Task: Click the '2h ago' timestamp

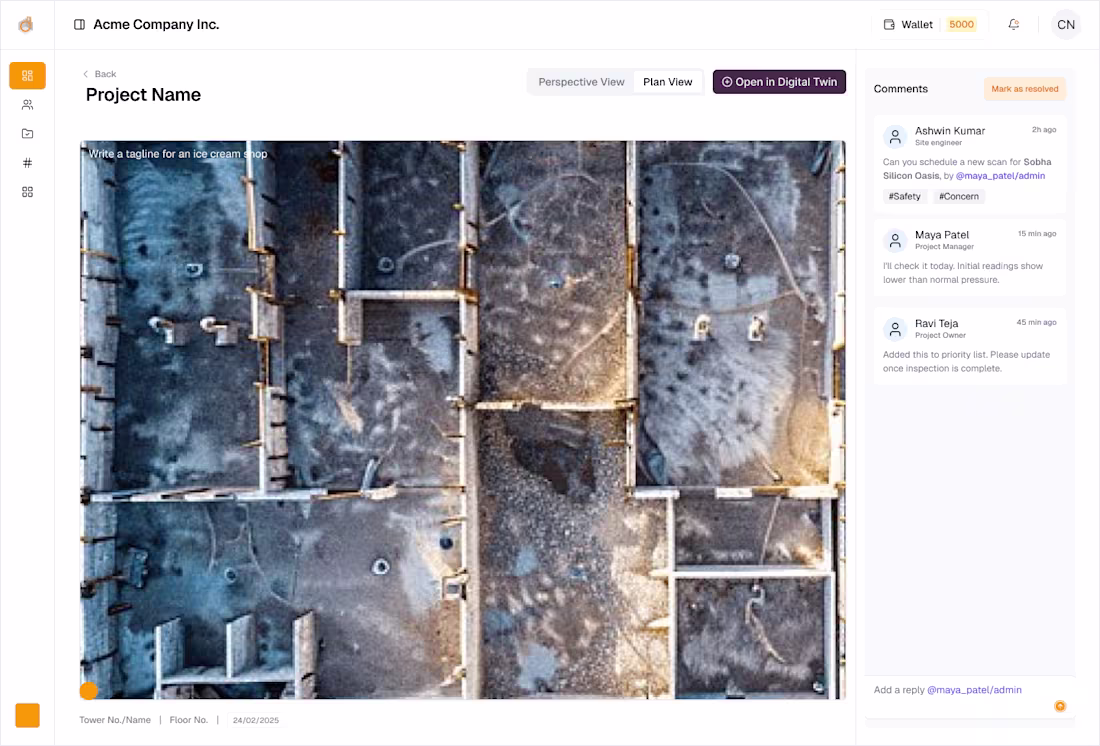Action: 1044,130
